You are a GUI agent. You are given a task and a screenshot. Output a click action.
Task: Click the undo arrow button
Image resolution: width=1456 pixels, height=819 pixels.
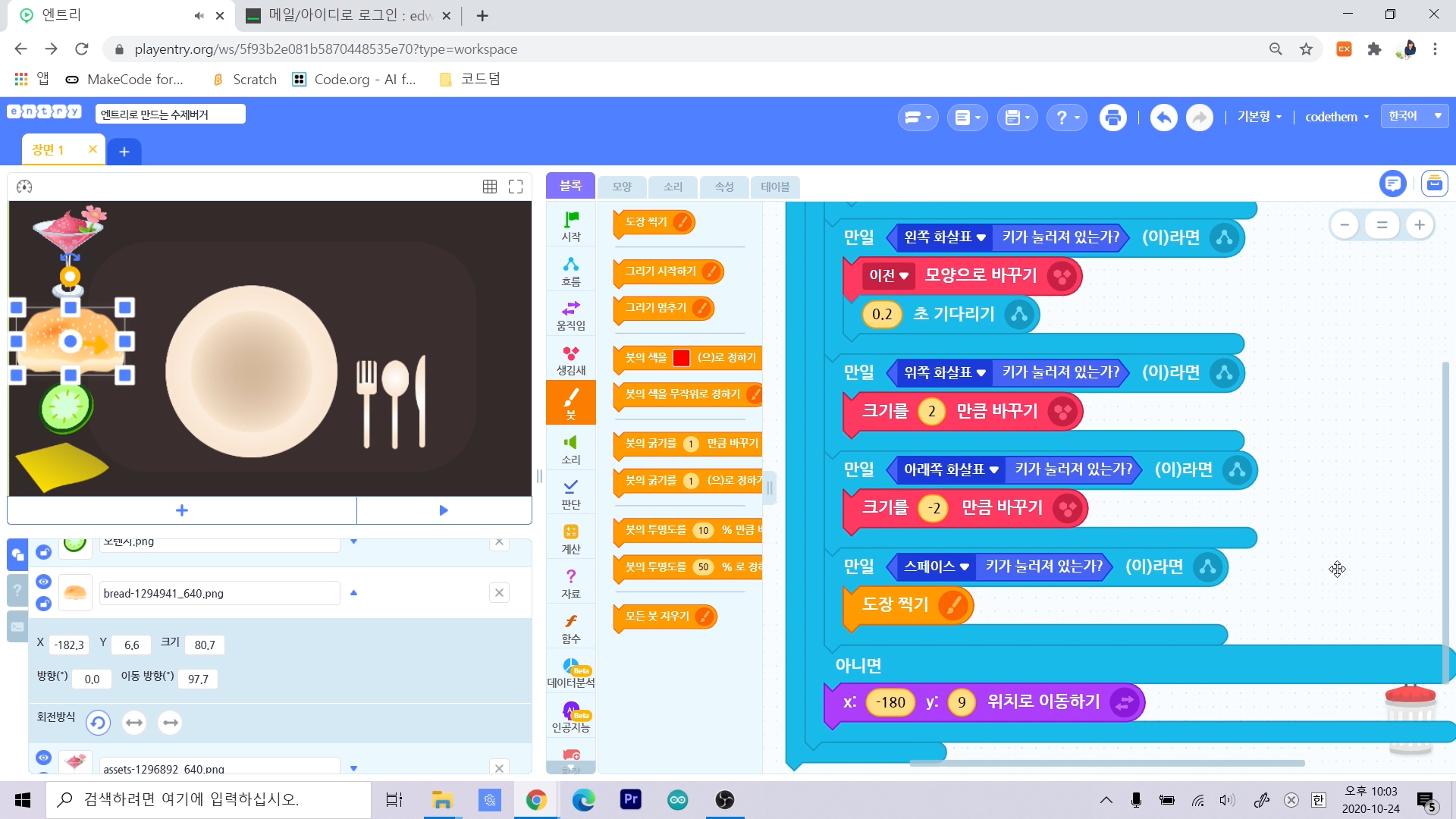1163,118
